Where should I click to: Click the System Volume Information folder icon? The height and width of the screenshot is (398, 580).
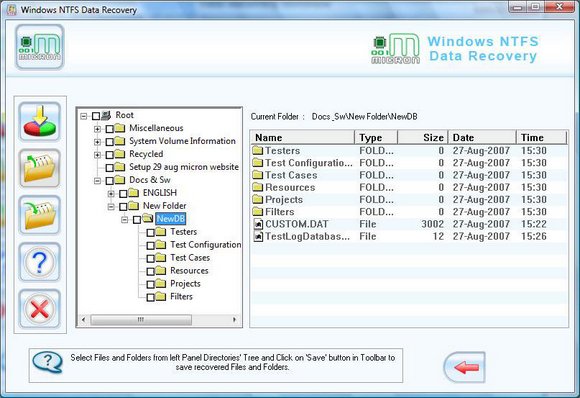[119, 141]
